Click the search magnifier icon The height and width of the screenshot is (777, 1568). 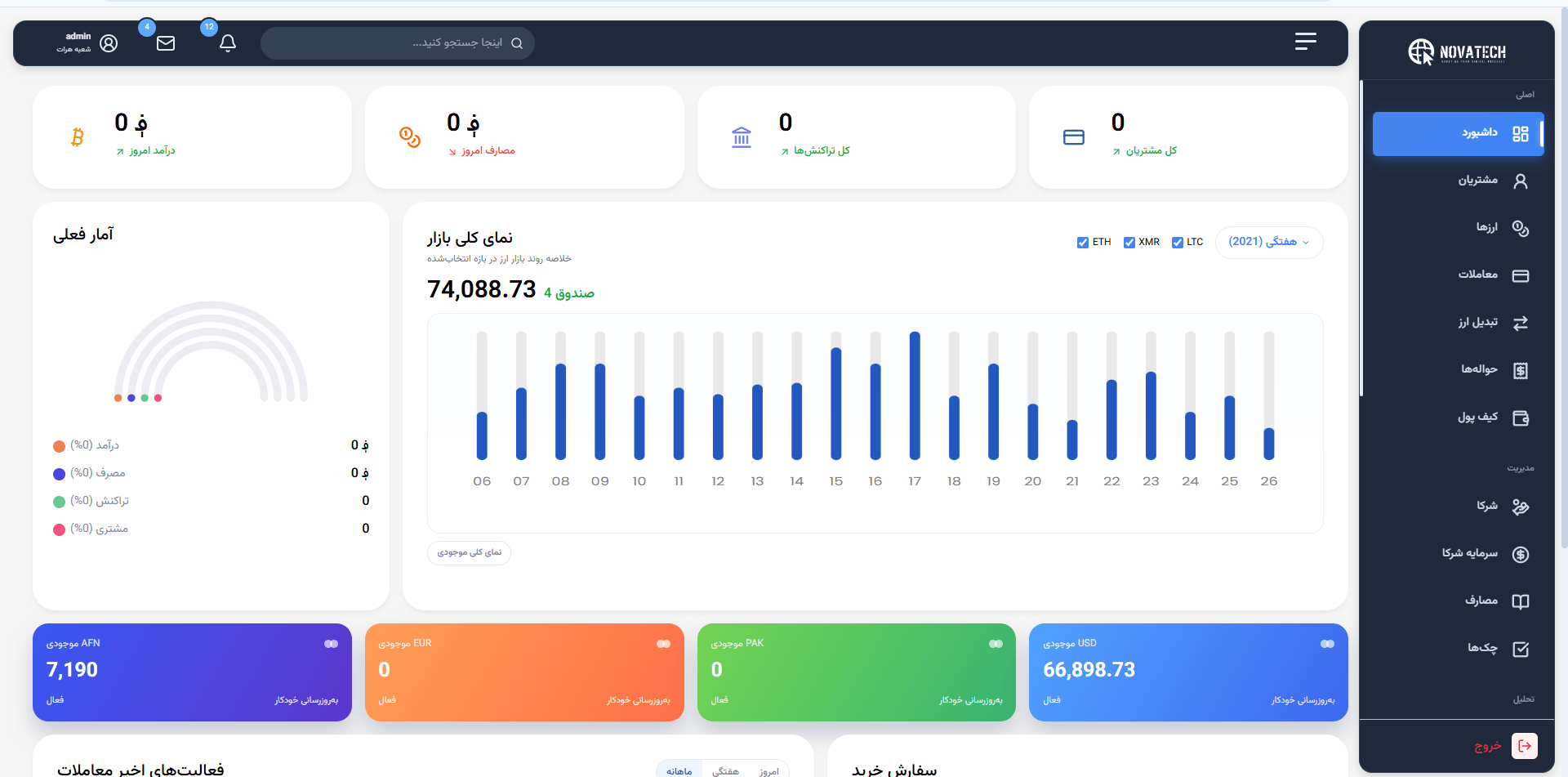517,43
